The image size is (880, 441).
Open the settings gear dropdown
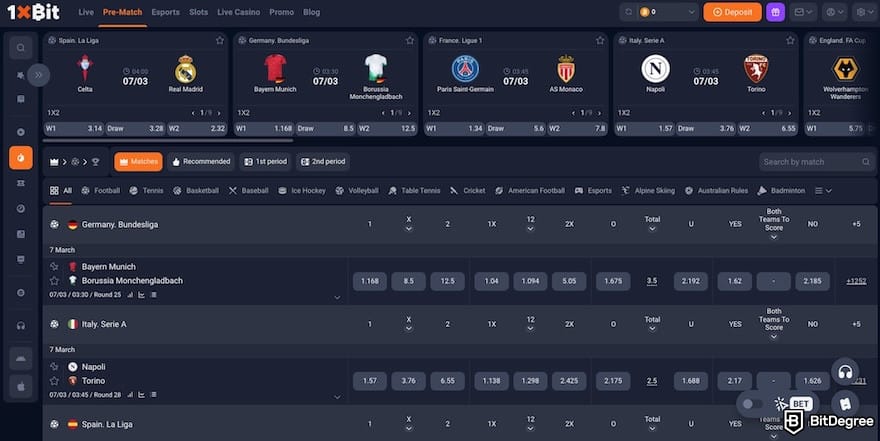(x=865, y=12)
